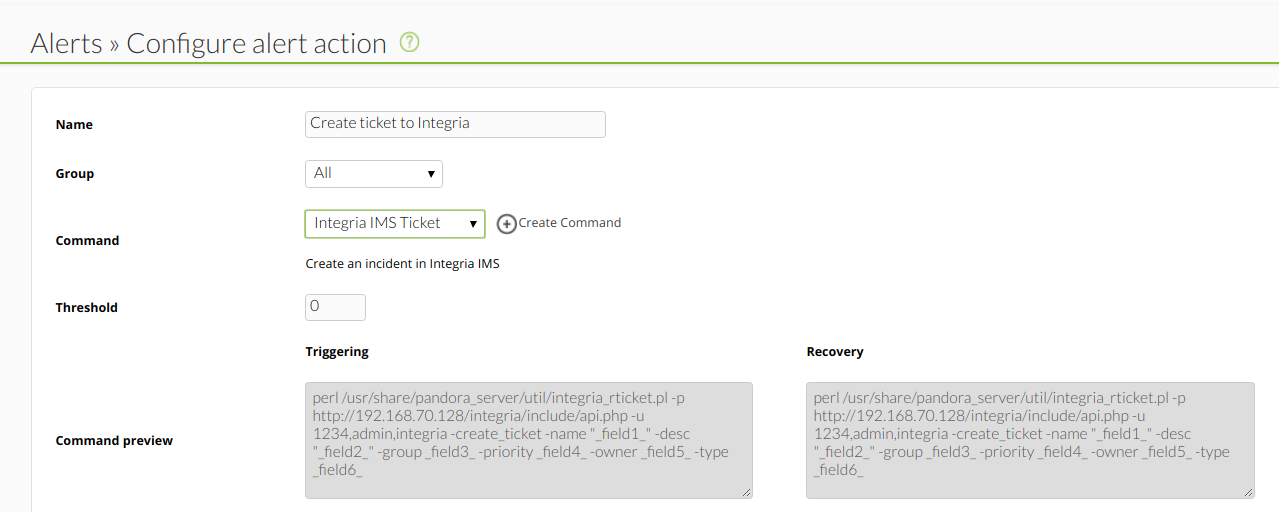Viewport: 1279px width, 512px height.
Task: Focus the Name field containing Create ticket to Integria
Action: [x=455, y=124]
